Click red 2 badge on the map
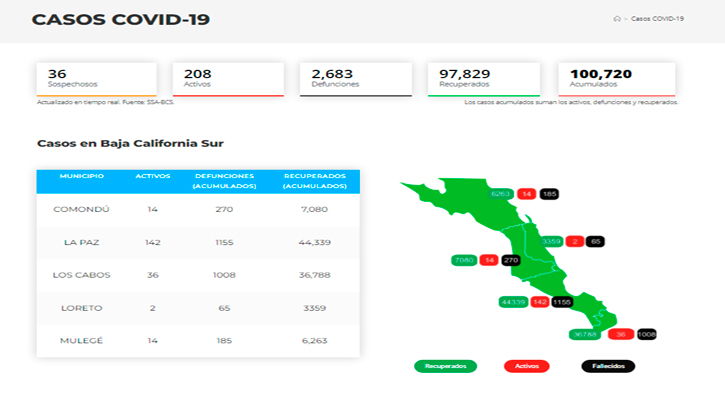This screenshot has width=725, height=400. click(x=575, y=241)
